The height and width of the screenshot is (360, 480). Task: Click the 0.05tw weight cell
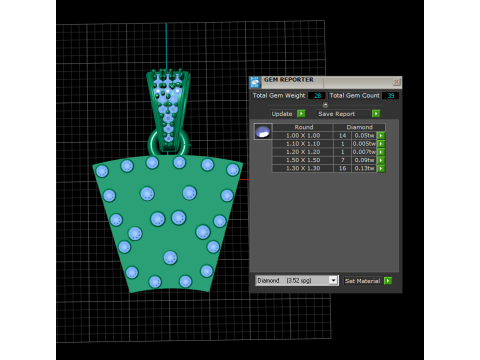(x=364, y=136)
